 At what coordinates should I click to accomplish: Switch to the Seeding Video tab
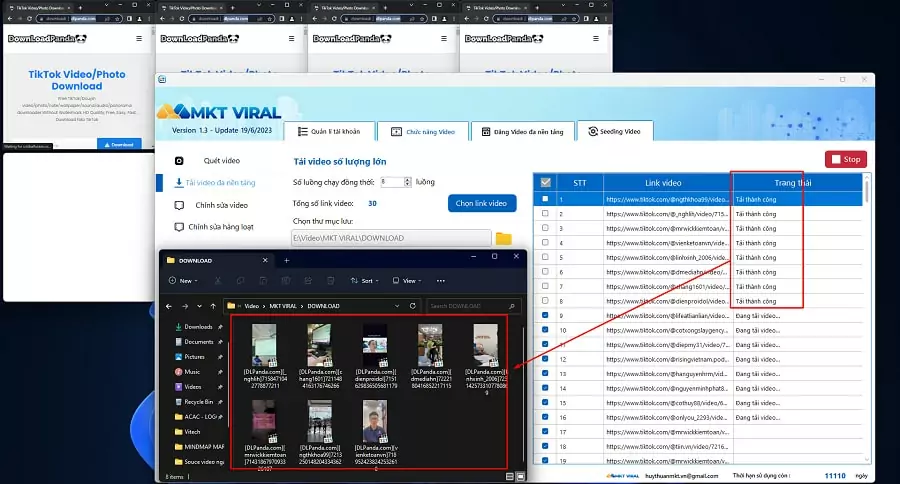point(615,131)
